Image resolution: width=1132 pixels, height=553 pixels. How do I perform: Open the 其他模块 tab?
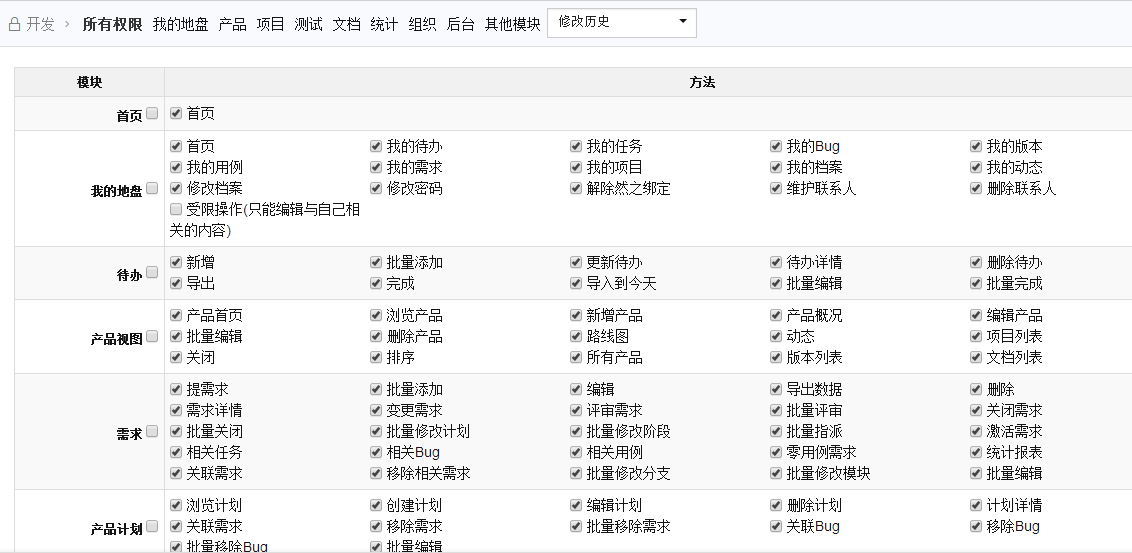coord(512,24)
